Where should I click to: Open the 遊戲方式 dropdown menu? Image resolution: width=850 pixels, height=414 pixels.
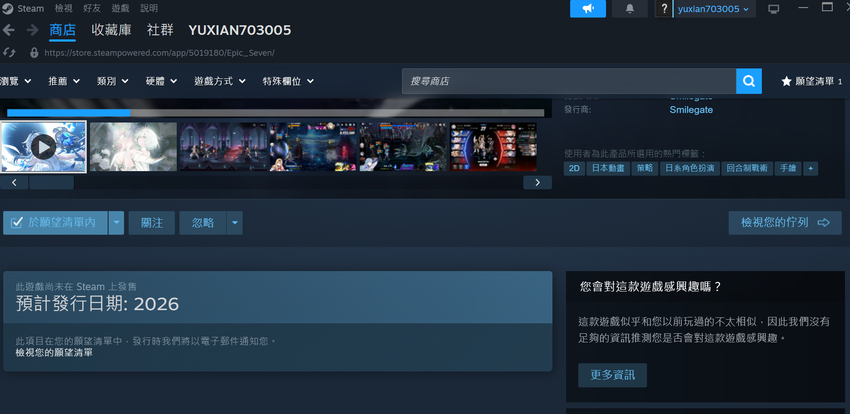click(x=220, y=81)
